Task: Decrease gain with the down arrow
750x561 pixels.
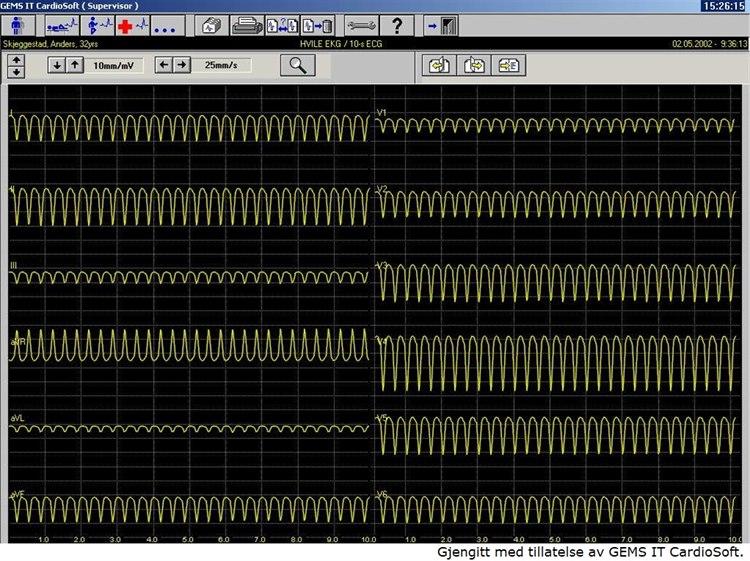Action: point(57,65)
